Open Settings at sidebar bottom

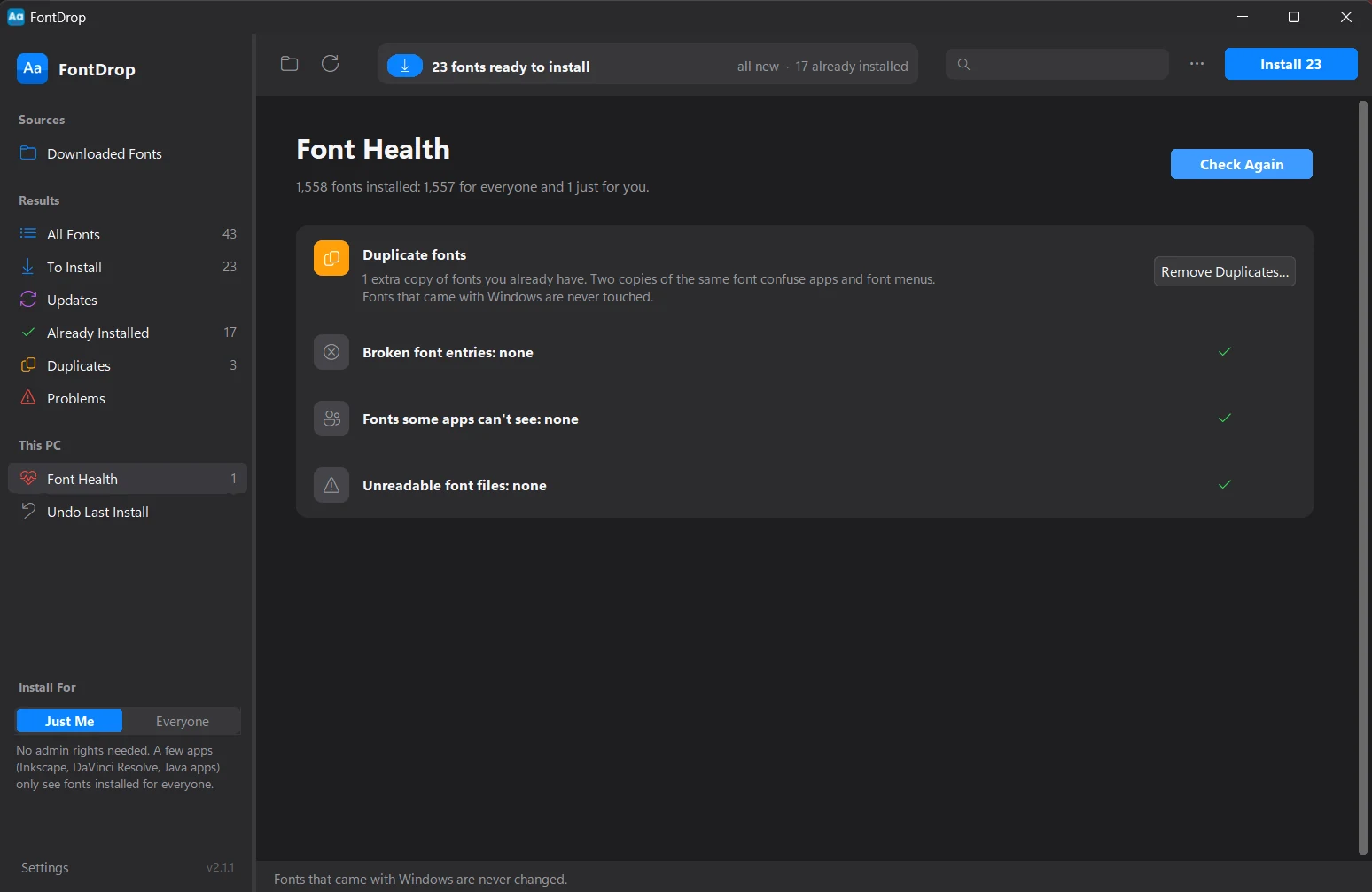coord(44,867)
